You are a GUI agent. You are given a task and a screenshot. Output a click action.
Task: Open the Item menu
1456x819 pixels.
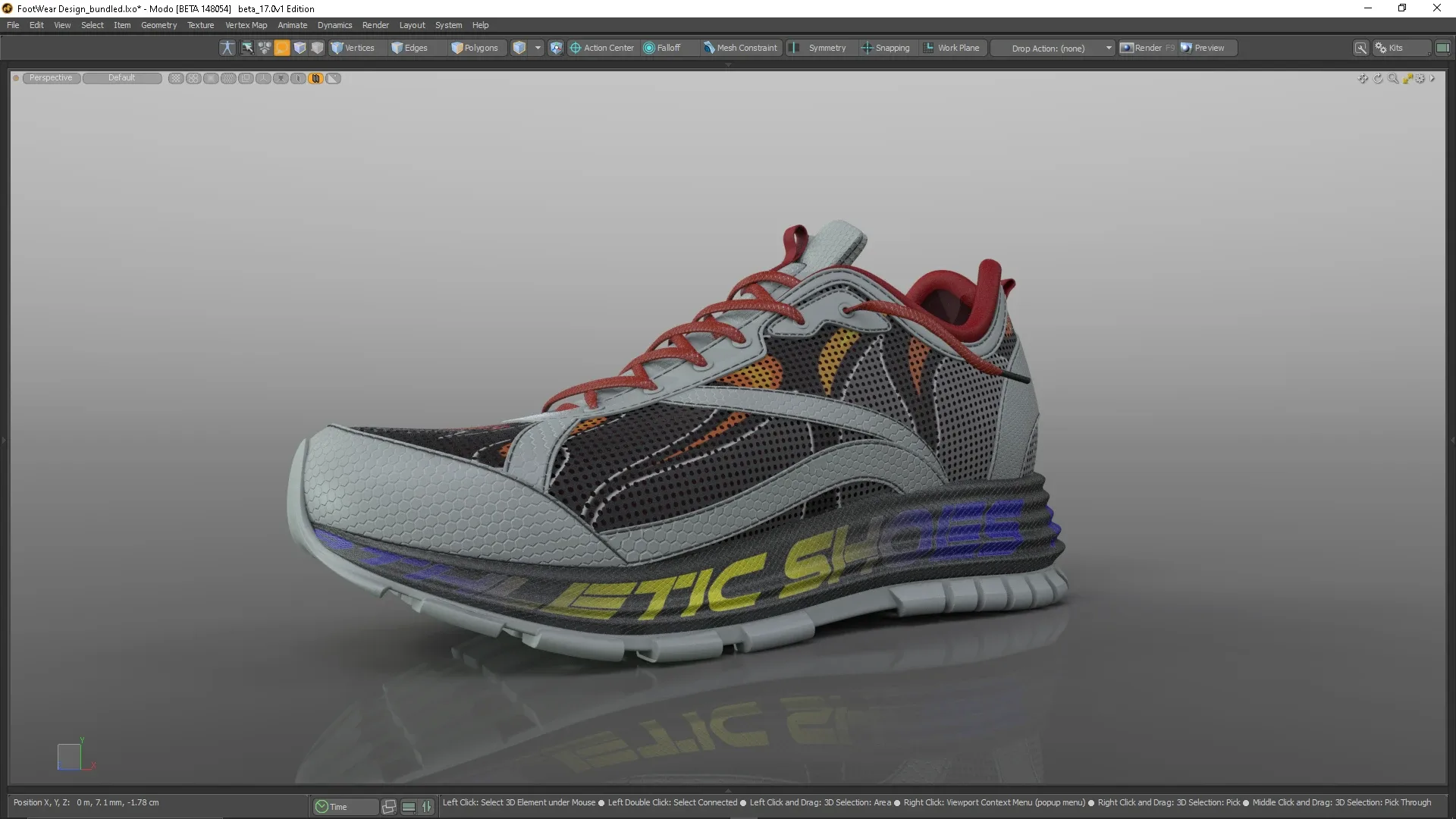pos(122,25)
